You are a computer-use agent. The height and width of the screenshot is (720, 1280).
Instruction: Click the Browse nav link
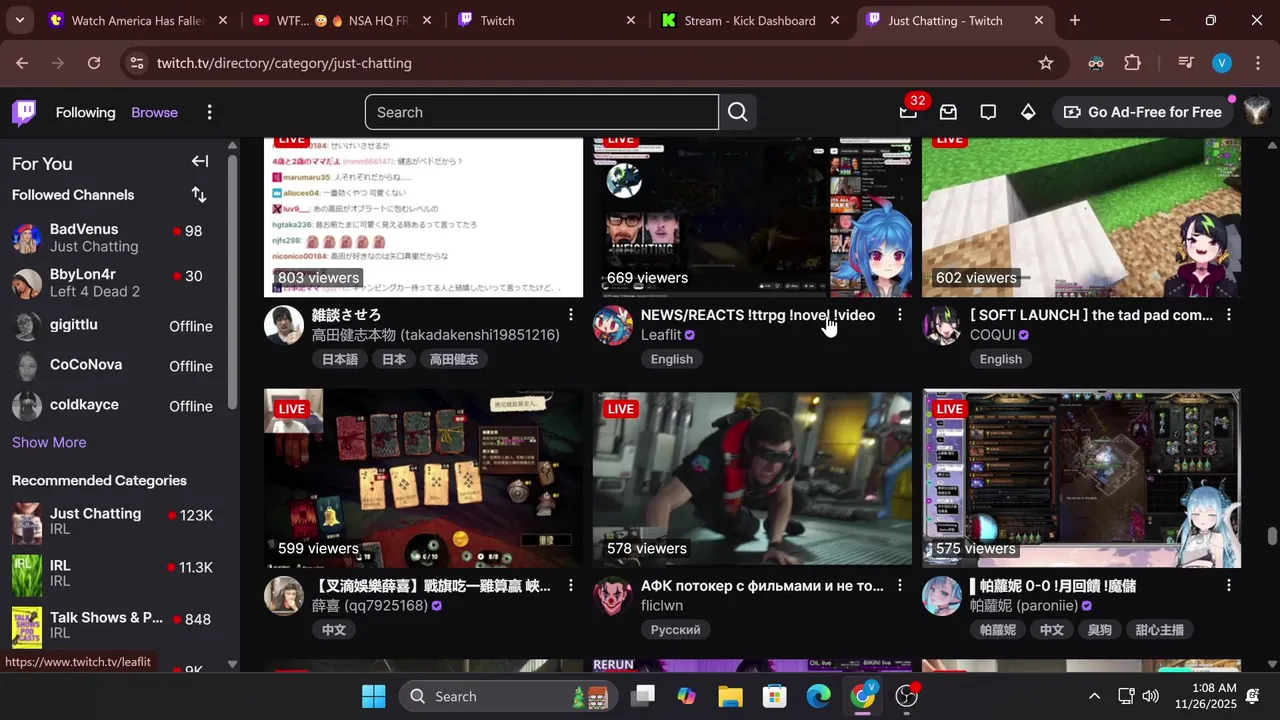154,112
